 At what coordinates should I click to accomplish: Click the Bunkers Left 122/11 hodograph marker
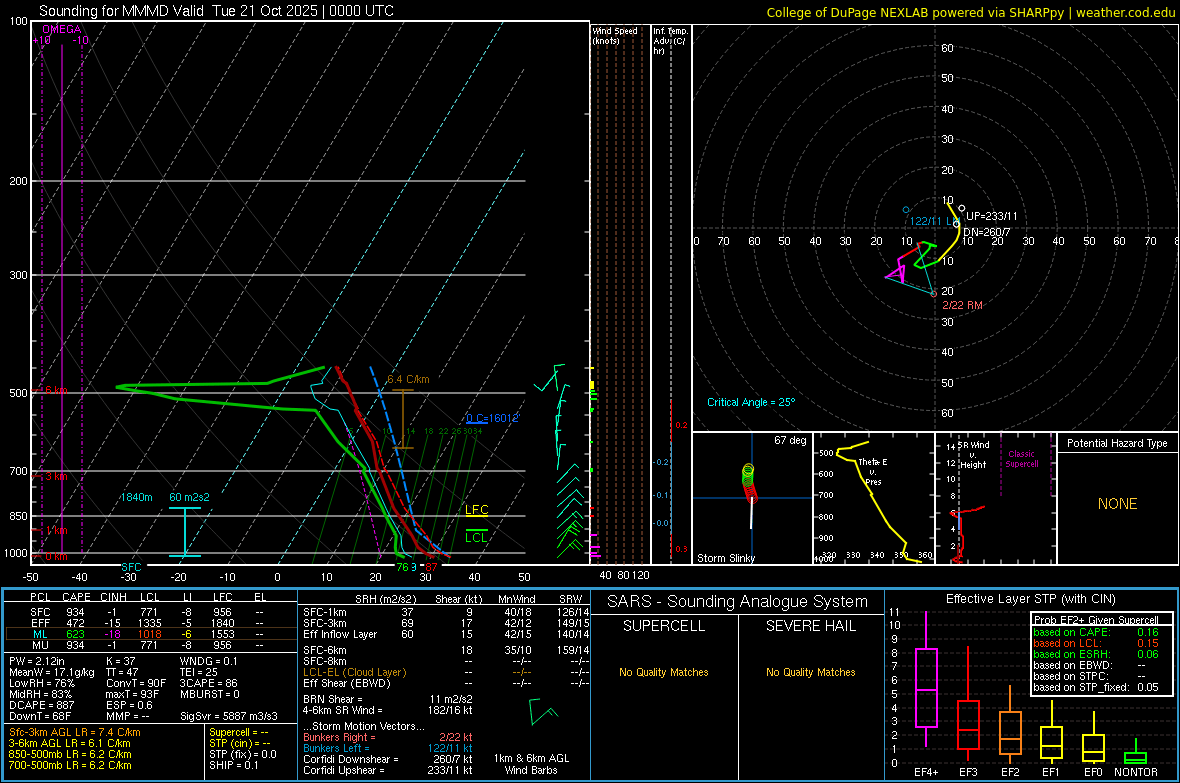pos(907,211)
